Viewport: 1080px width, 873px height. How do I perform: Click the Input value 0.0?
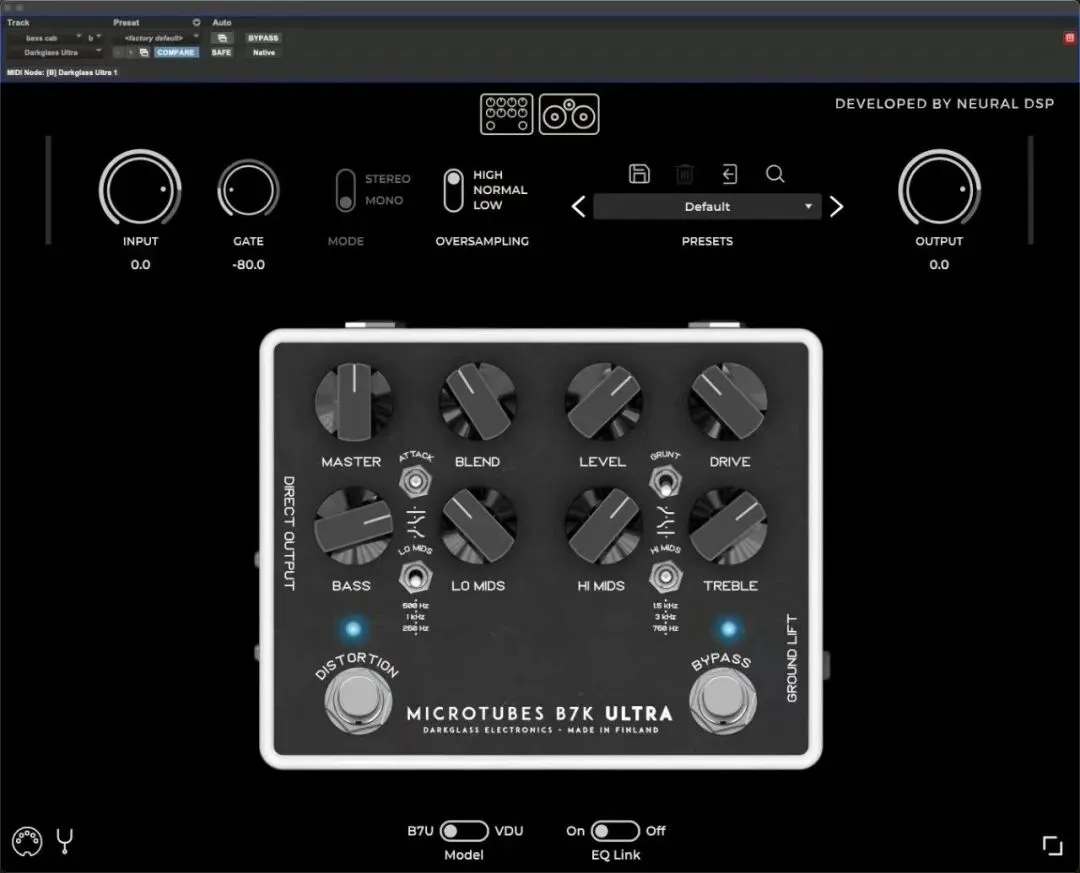[141, 265]
